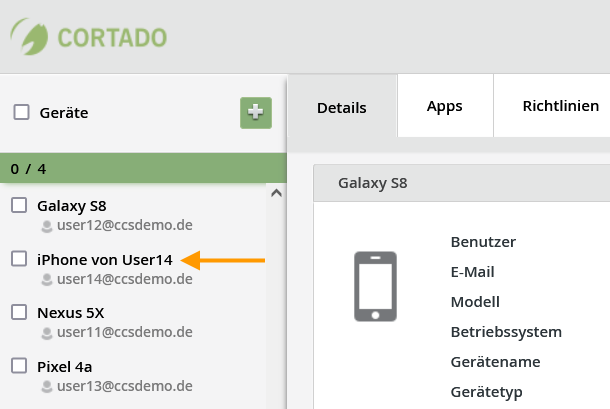Screen dimensions: 610x409
Task: Check the Pixel 4a device checkbox
Action: click(x=19, y=366)
